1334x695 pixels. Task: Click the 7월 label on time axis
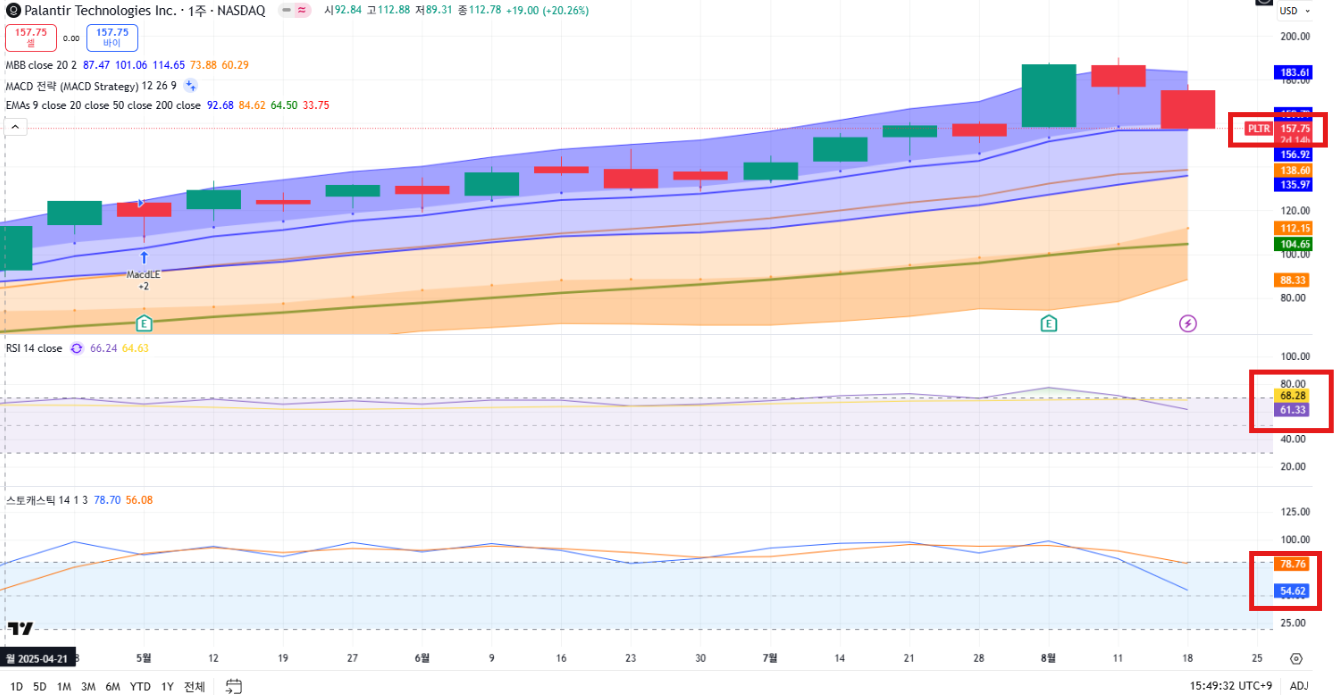(771, 659)
